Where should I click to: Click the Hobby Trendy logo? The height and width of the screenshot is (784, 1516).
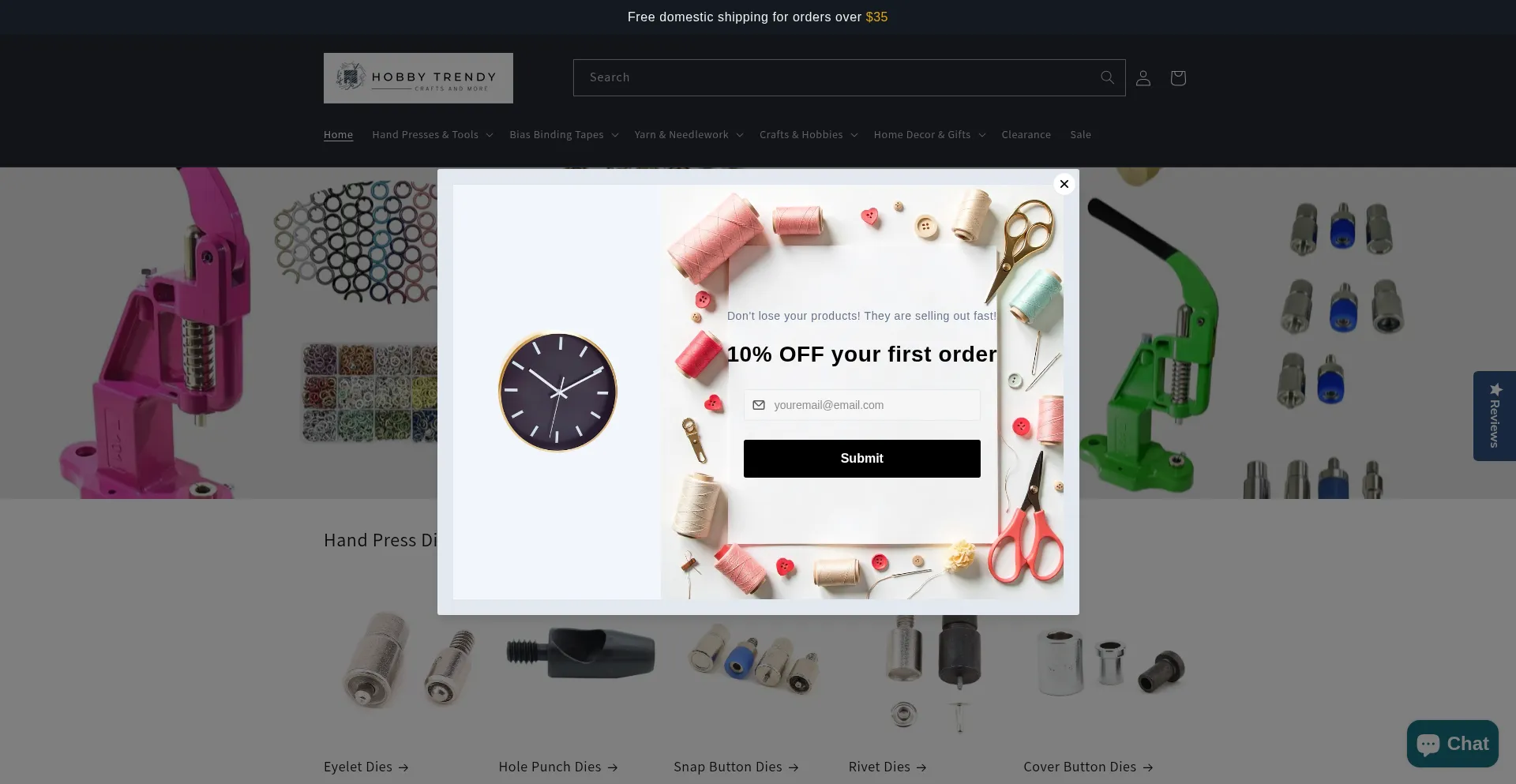pos(418,78)
